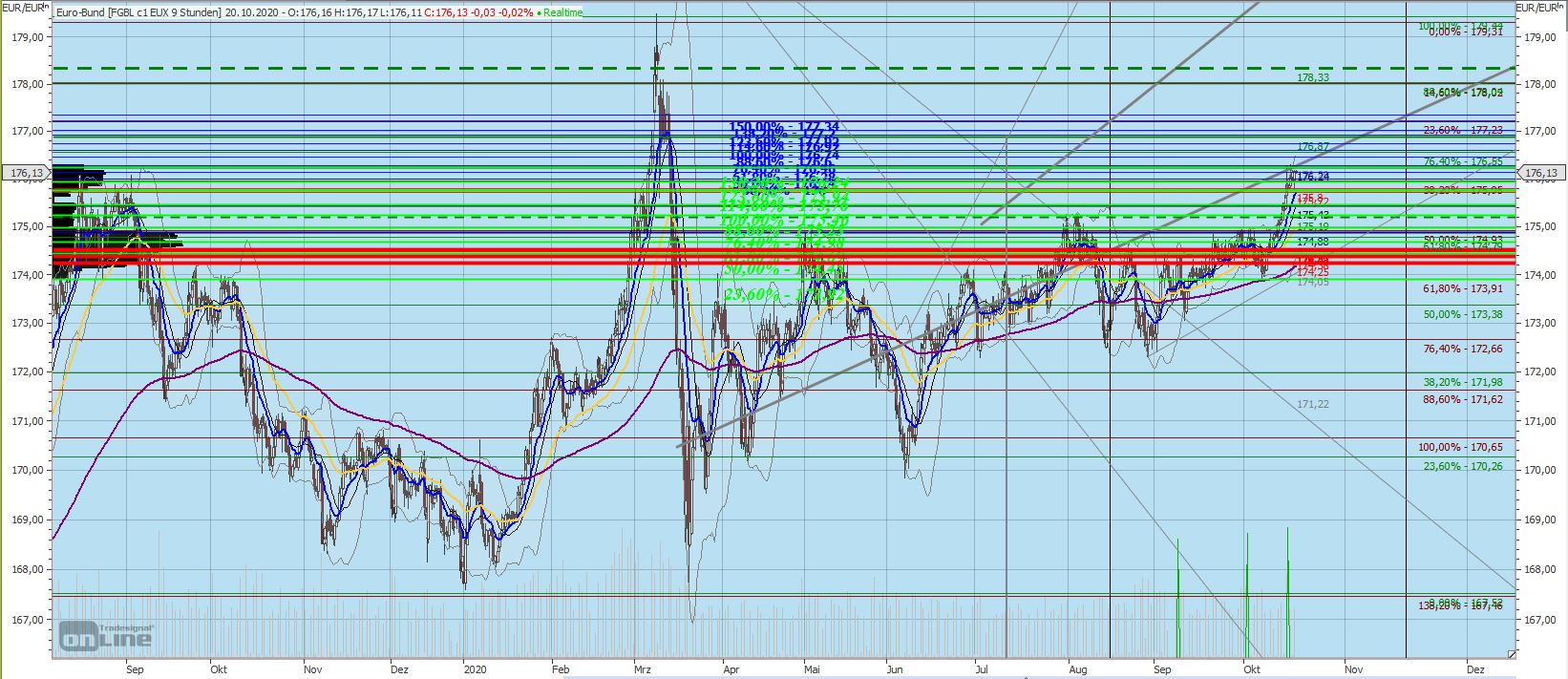Select the 76,40% - 176,55 Fibonacci label

1463,162
